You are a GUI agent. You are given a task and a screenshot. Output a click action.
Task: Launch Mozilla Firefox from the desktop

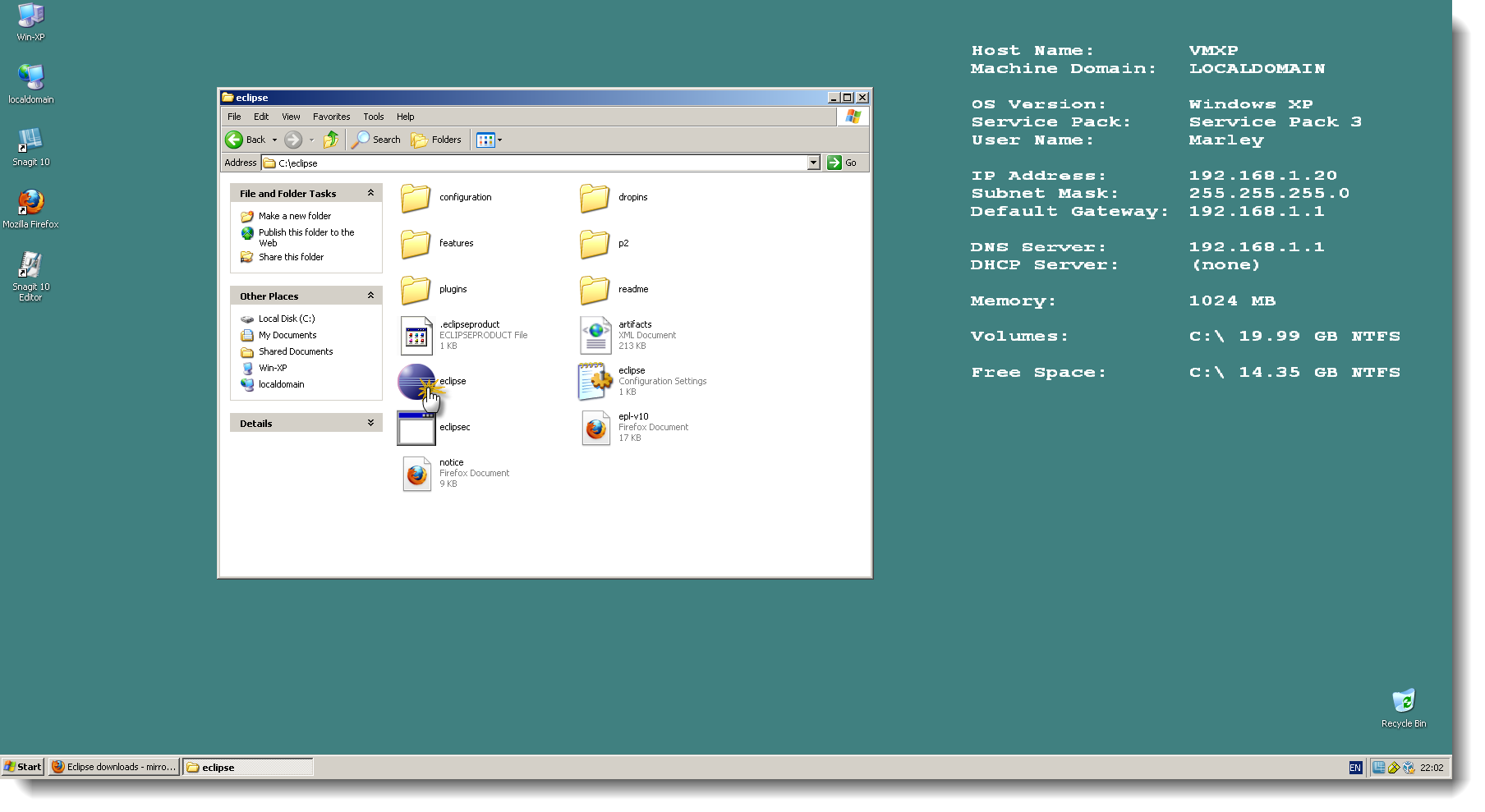31,205
